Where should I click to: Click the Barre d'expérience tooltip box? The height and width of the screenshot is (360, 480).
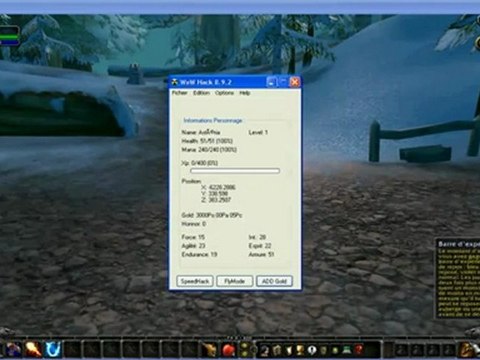458,279
